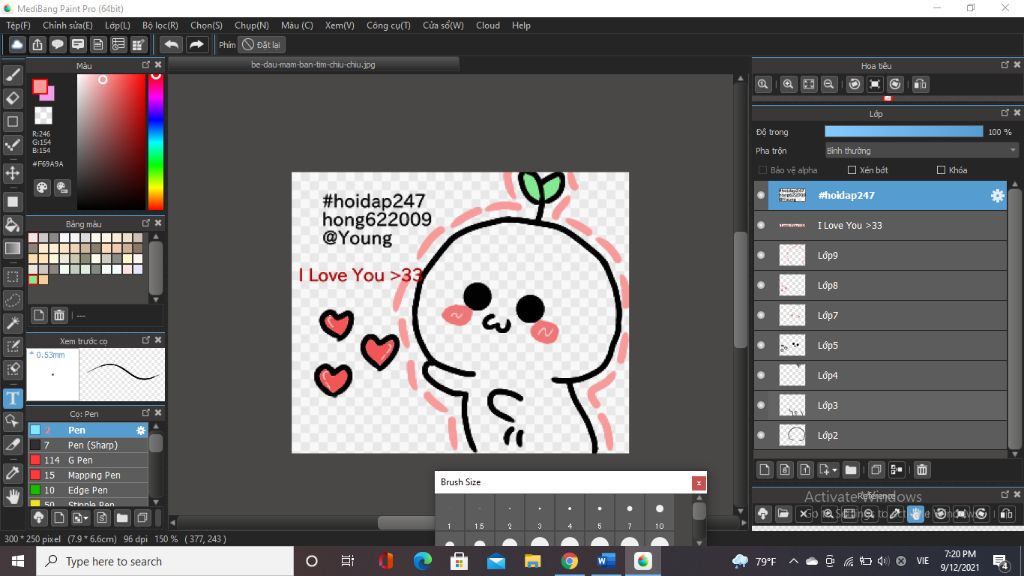The image size is (1024, 576).
Task: Toggle visibility of Lớp9 layer
Action: point(761,255)
